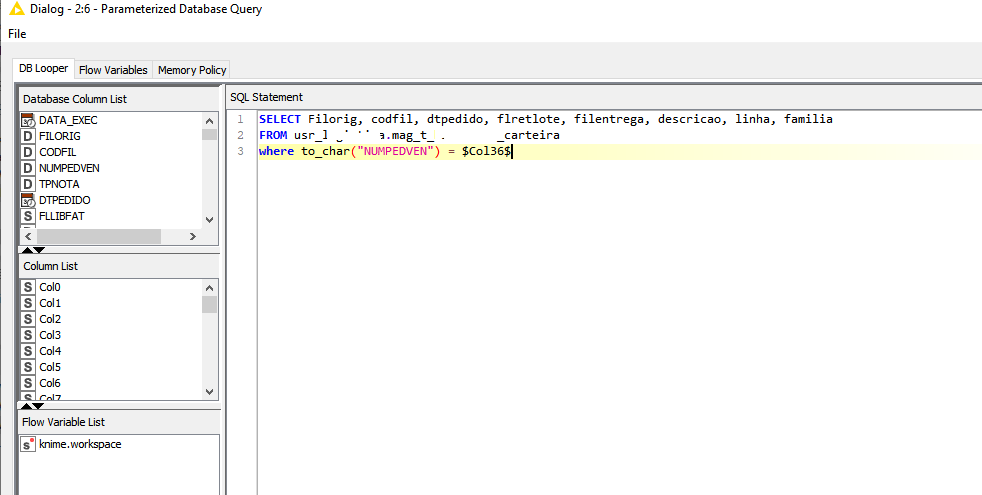
Task: Click vertical scrollbar thumb in Column List
Action: (x=209, y=305)
